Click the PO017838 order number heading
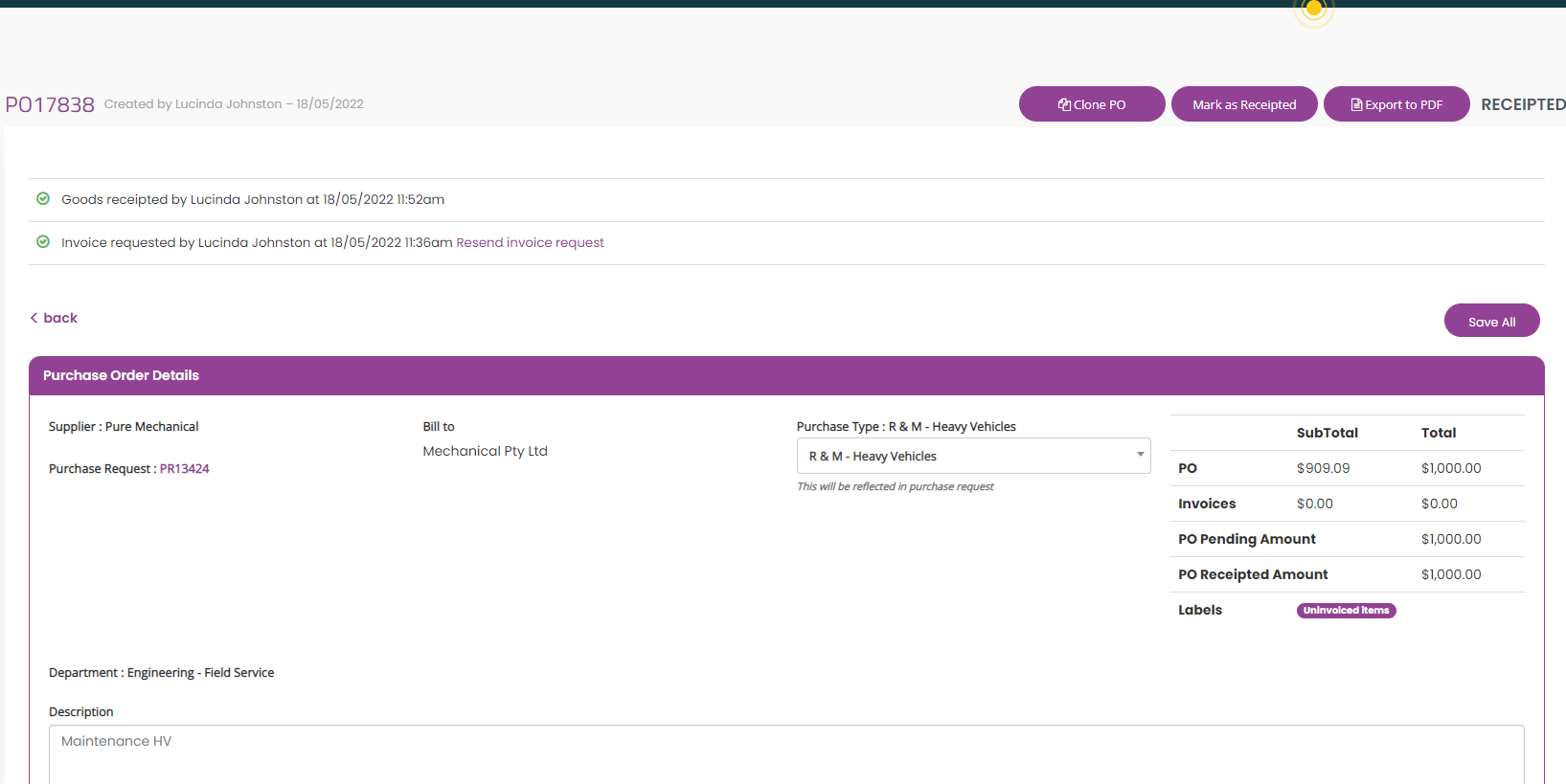Viewport: 1566px width, 784px height. [50, 105]
